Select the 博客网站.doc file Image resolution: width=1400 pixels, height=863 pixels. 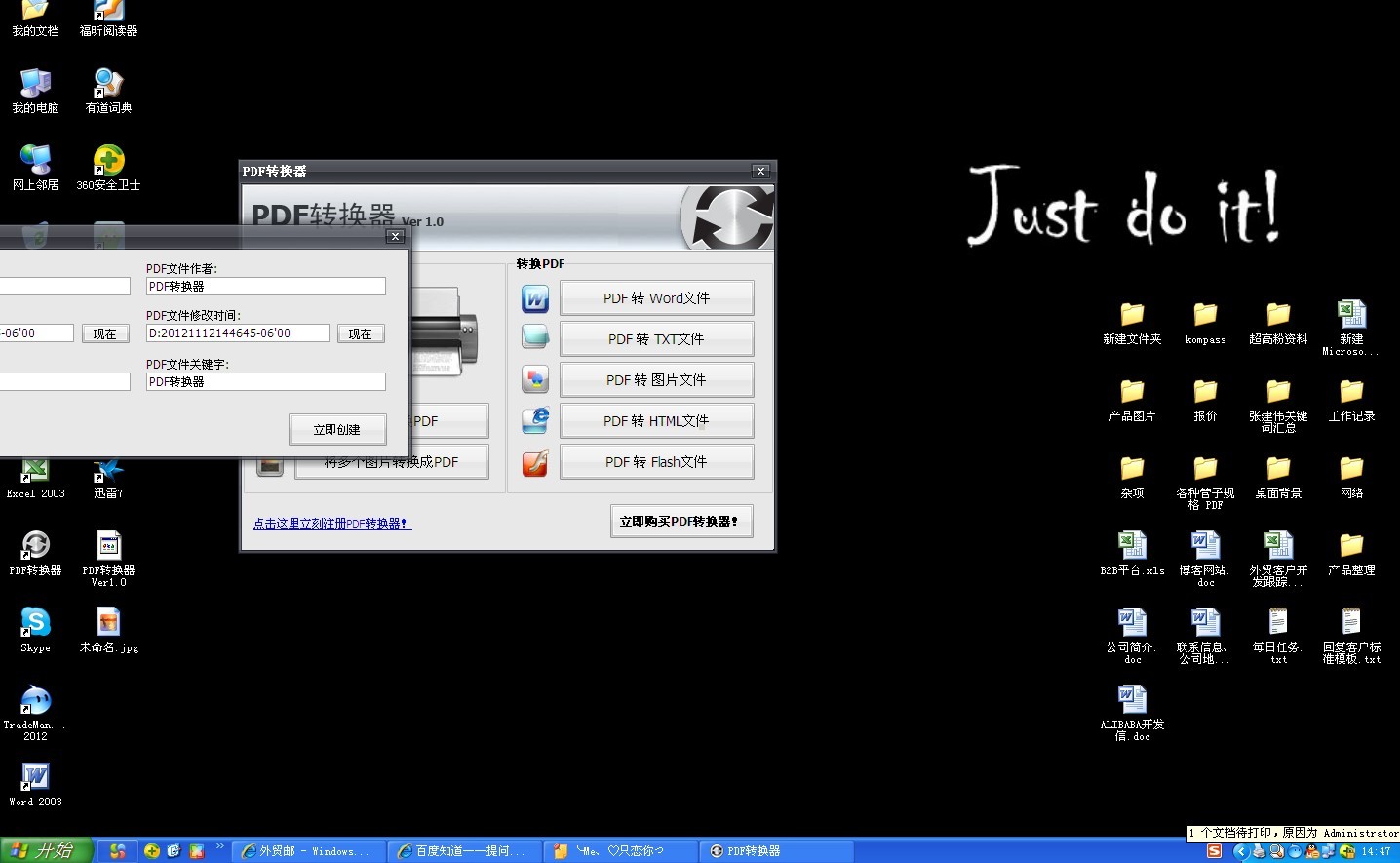(x=1205, y=560)
